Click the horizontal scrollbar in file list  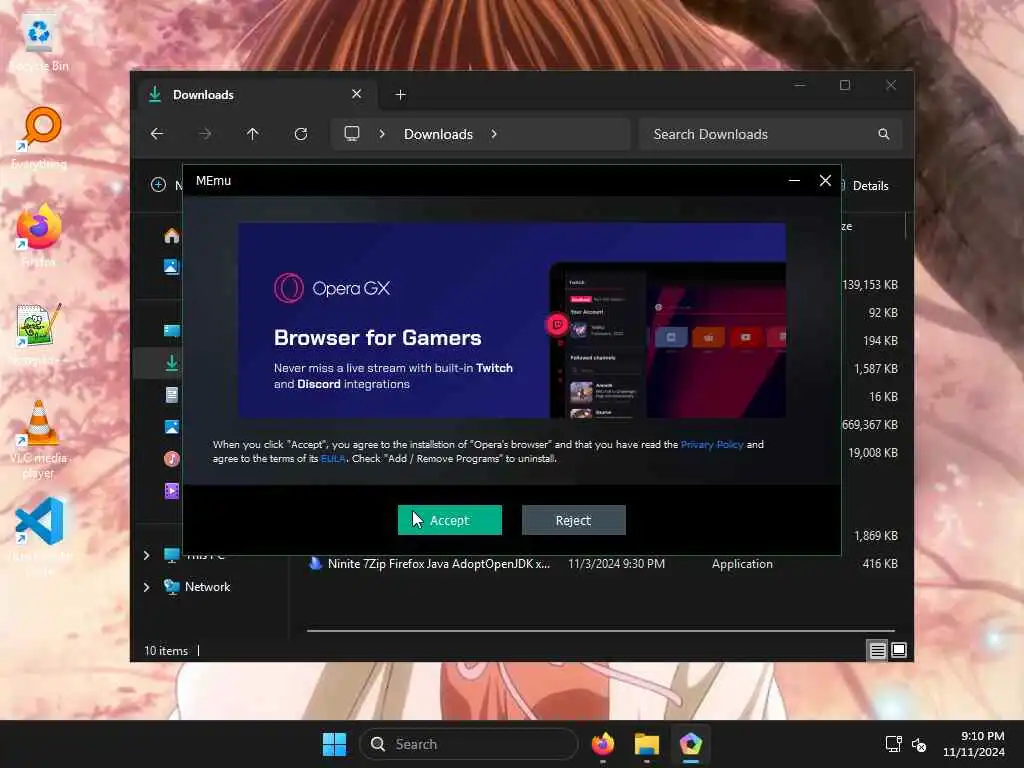coord(601,631)
